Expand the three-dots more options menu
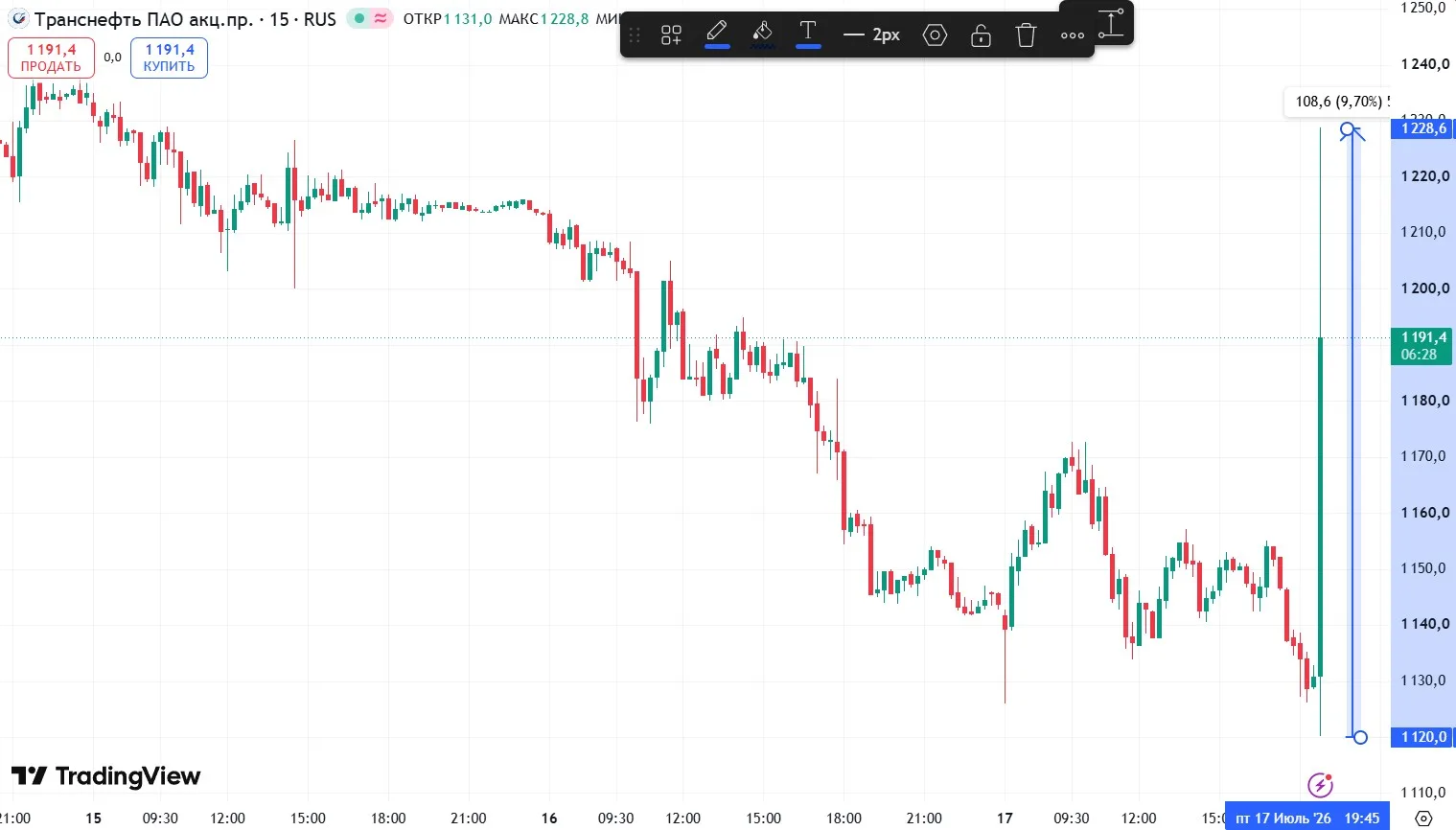This screenshot has height=830, width=1456. pyautogui.click(x=1073, y=35)
